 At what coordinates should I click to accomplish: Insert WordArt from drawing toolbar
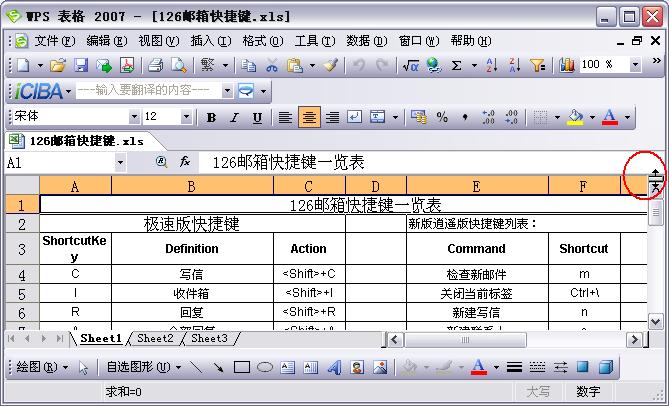pyautogui.click(x=334, y=367)
